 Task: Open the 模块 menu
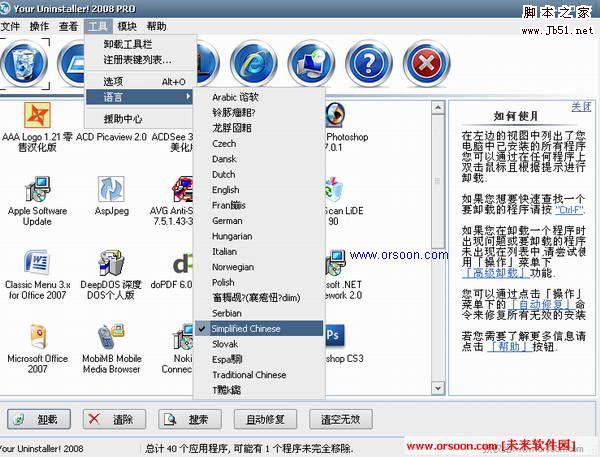coord(127,26)
